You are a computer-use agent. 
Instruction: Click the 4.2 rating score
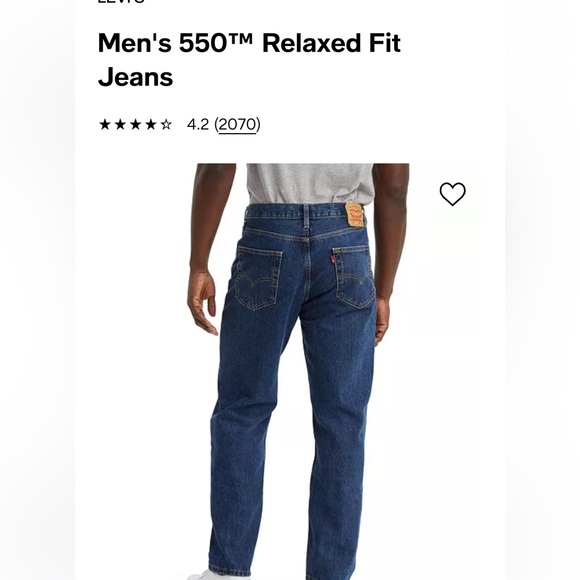(198, 125)
